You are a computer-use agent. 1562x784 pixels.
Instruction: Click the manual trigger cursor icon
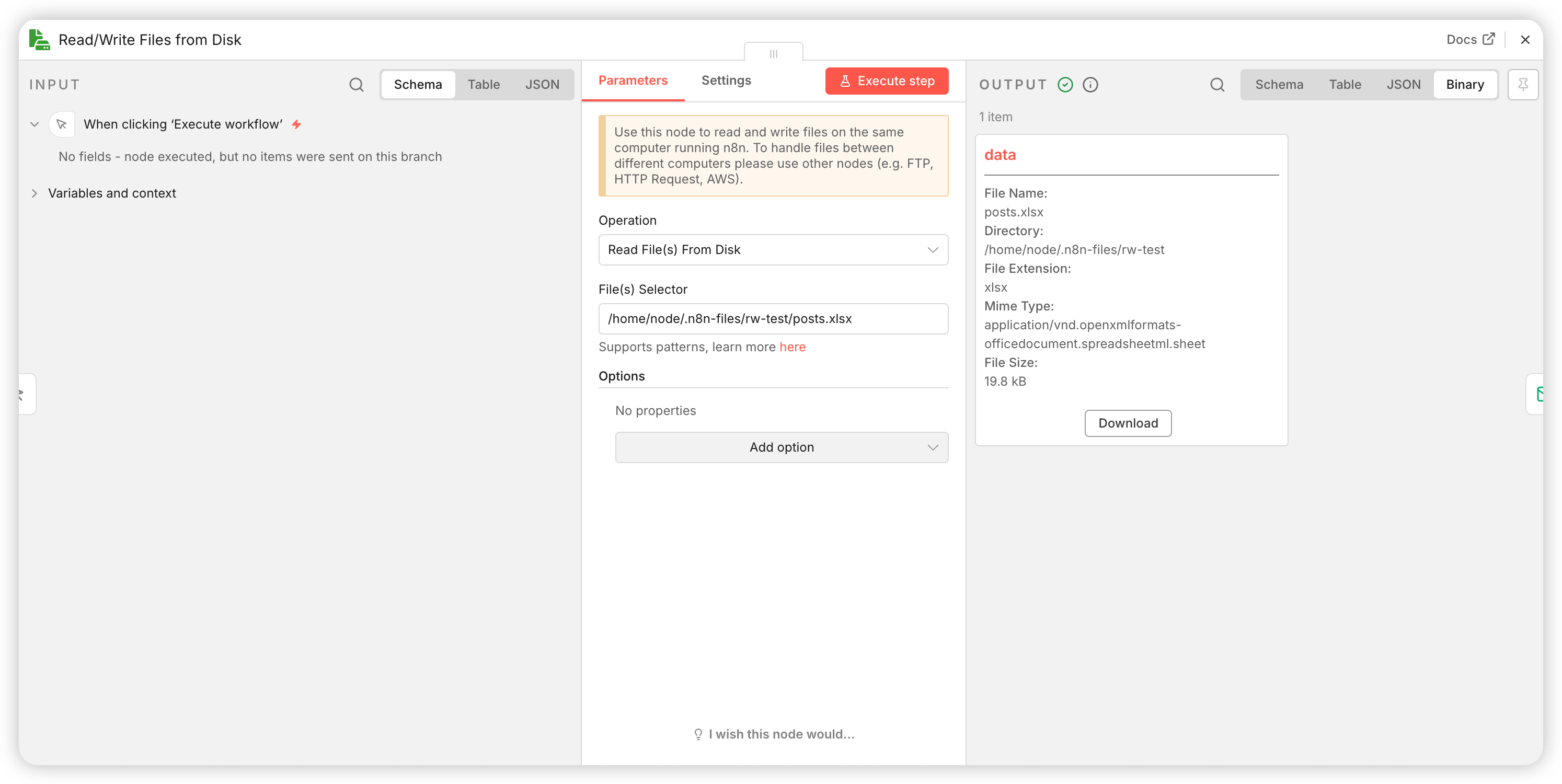pos(61,124)
